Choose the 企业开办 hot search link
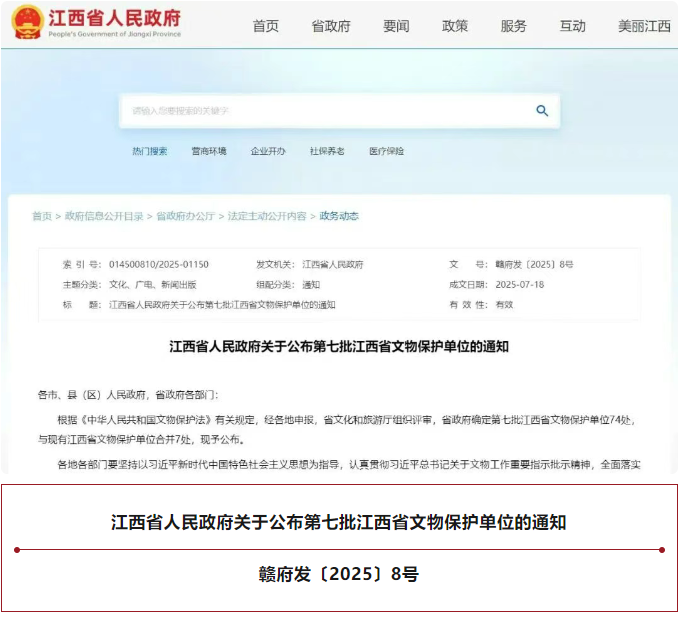Screen dimensions: 685x617 pos(268,151)
